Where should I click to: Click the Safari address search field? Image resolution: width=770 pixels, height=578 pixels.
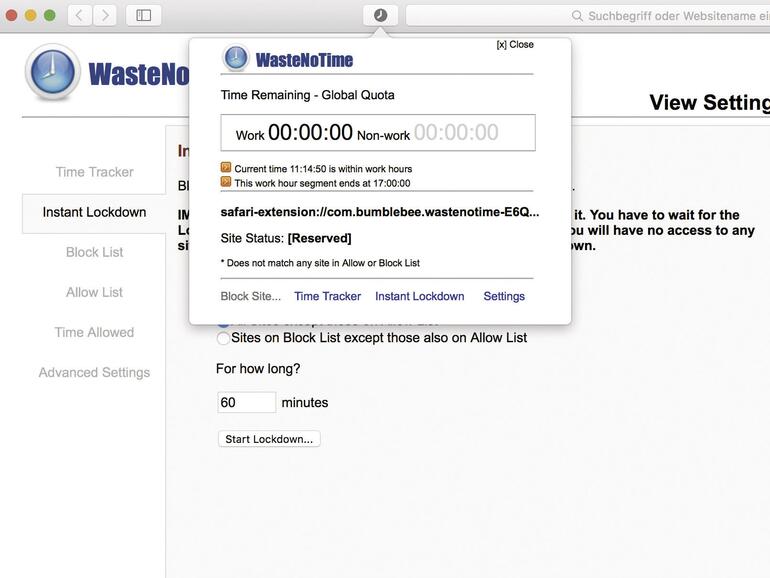(x=588, y=16)
